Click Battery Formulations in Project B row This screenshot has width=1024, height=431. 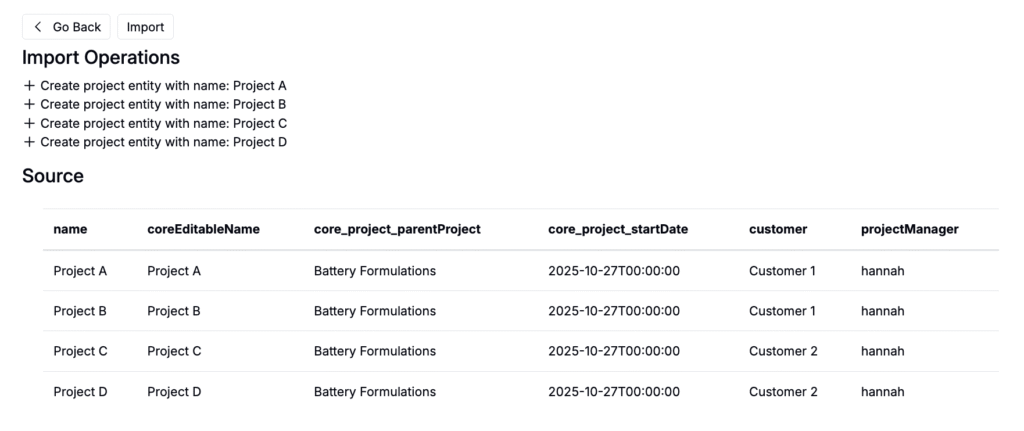coord(374,311)
